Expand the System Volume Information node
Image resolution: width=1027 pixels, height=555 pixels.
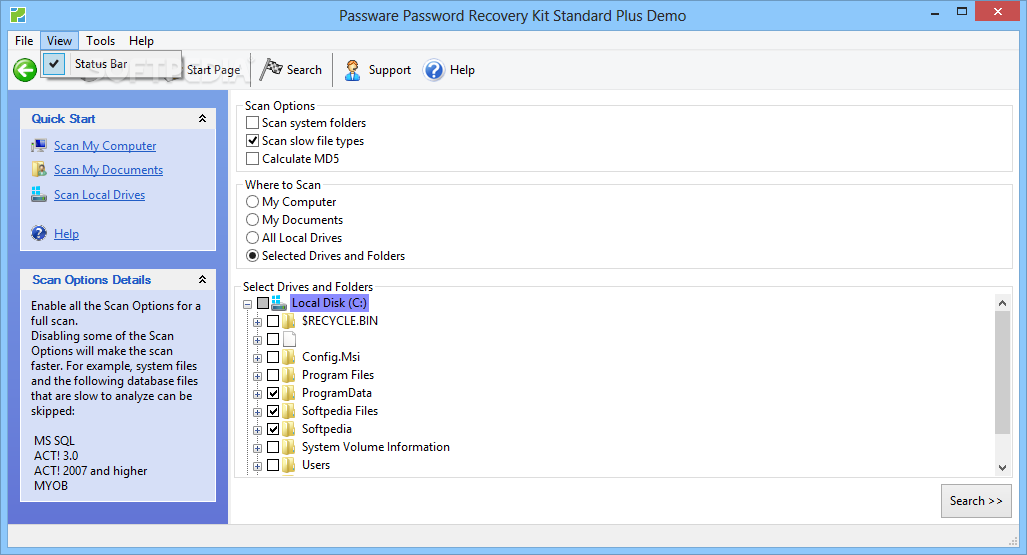tap(257, 448)
